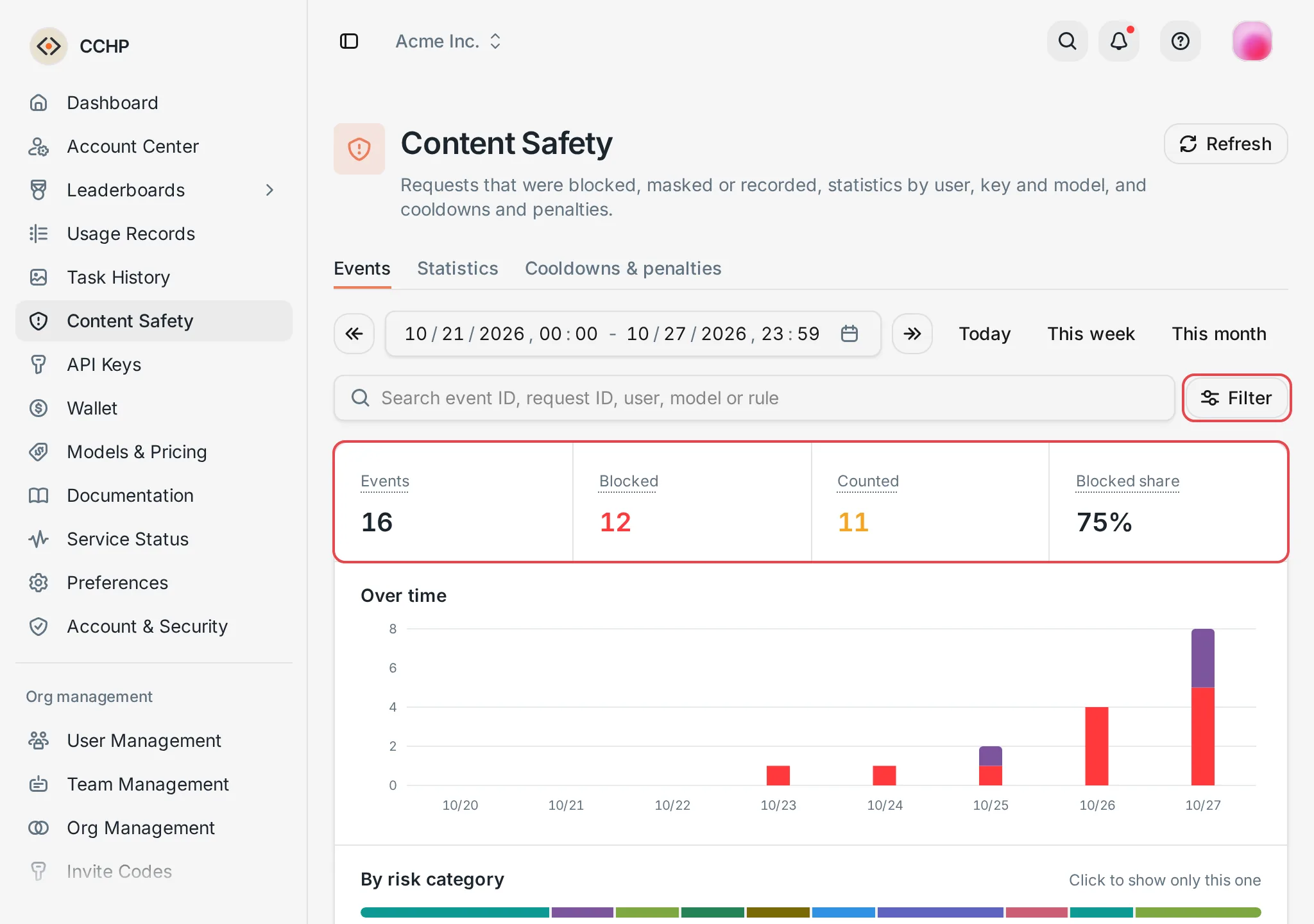Open Documentation in sidebar
Image resolution: width=1314 pixels, height=924 pixels.
tap(154, 495)
